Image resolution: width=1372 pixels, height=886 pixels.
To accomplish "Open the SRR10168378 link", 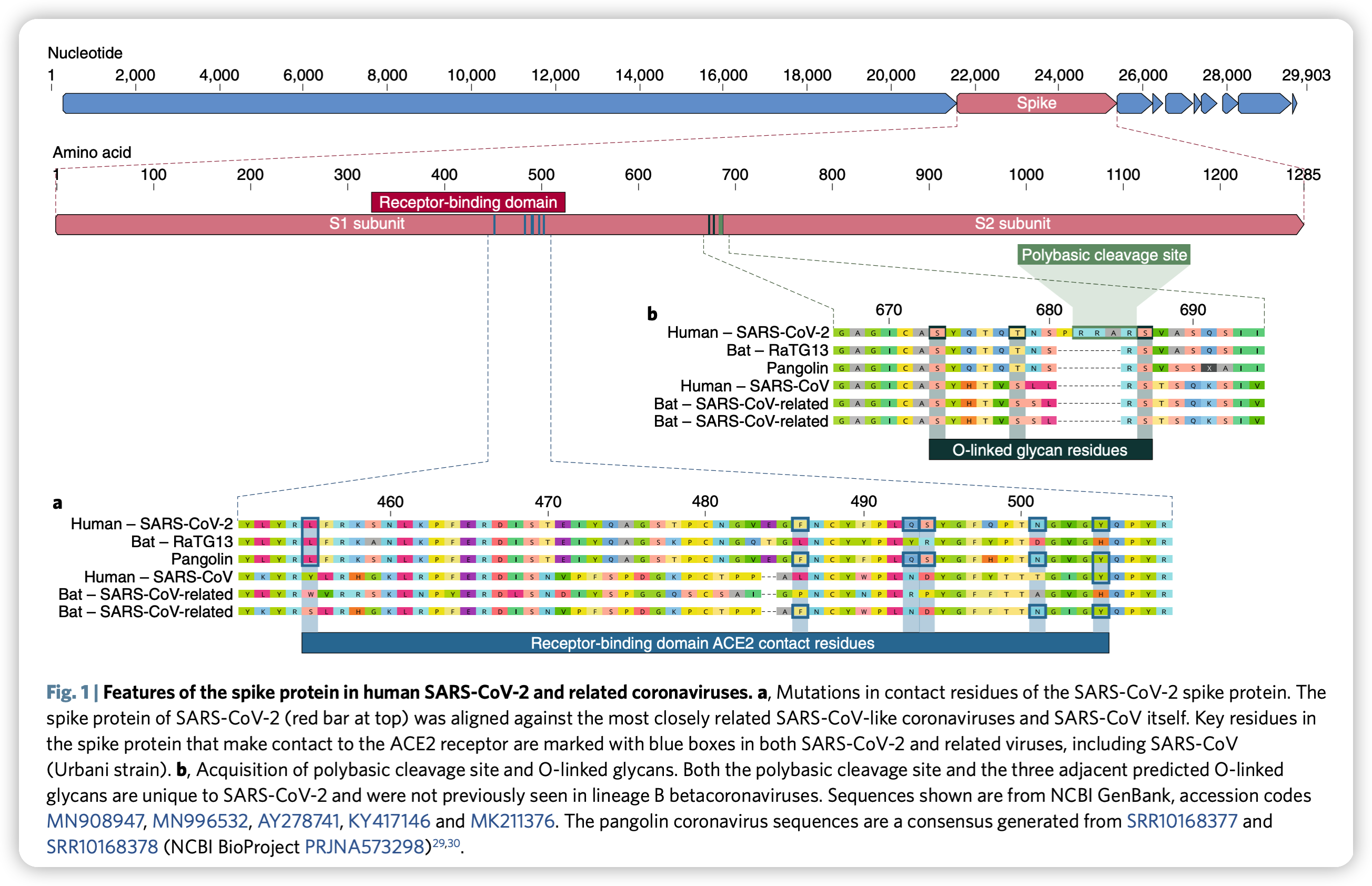I will tap(102, 847).
